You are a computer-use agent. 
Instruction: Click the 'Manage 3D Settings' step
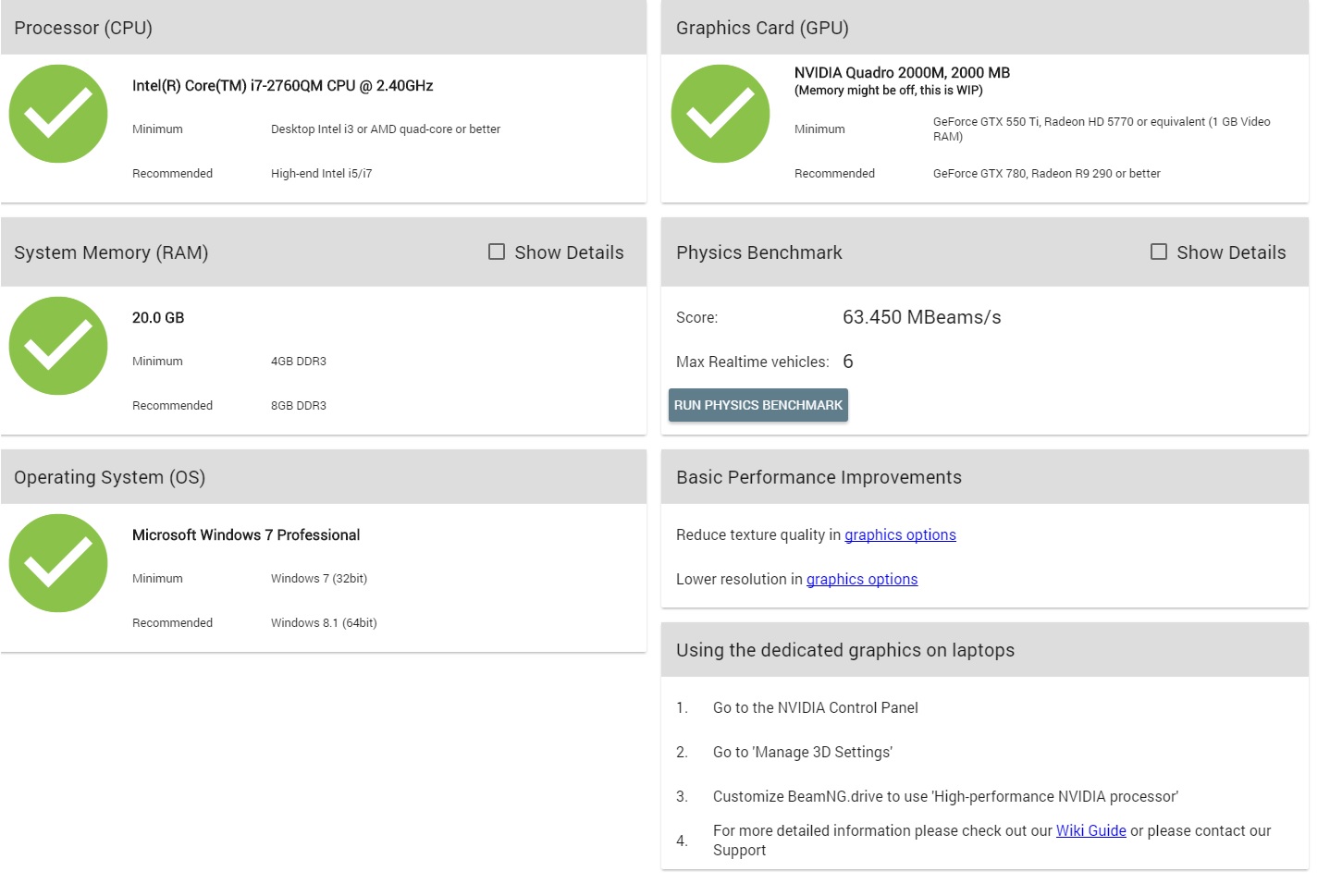point(803,752)
